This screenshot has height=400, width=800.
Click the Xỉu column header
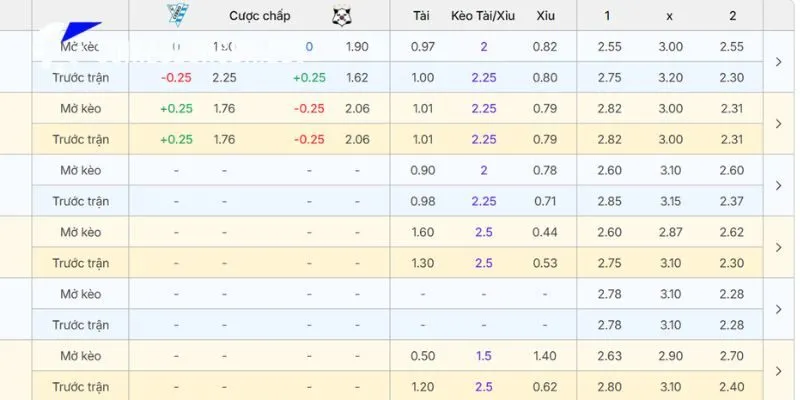[x=545, y=16]
